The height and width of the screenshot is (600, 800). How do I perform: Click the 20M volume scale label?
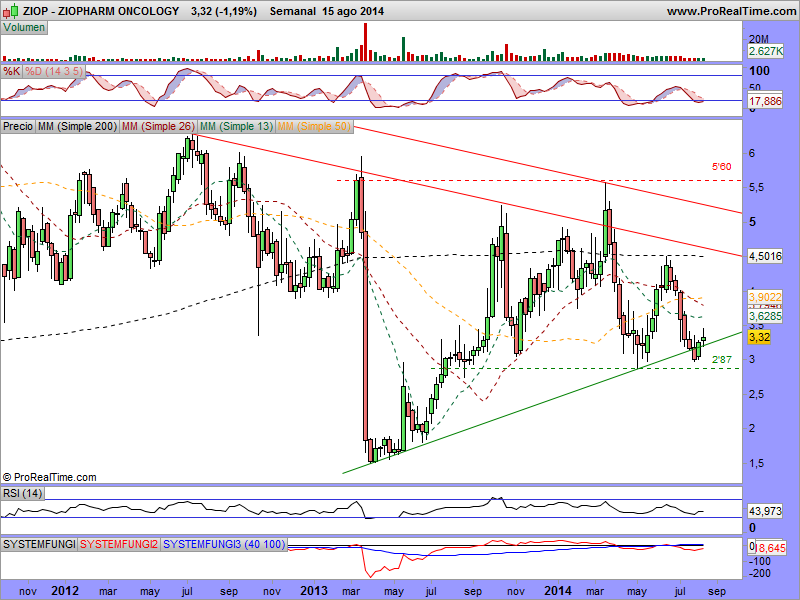[x=759, y=39]
